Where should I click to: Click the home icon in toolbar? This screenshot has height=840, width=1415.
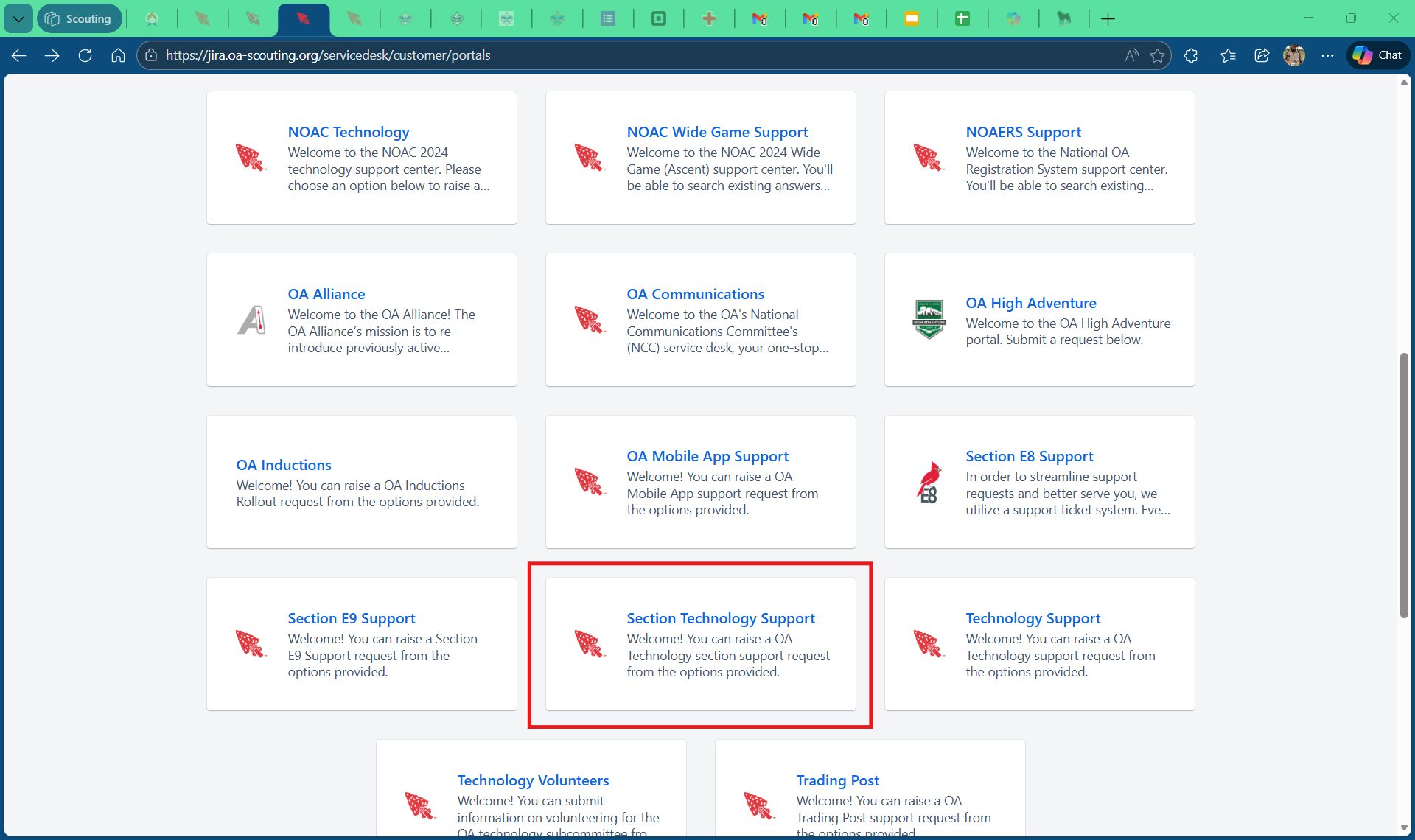click(118, 55)
